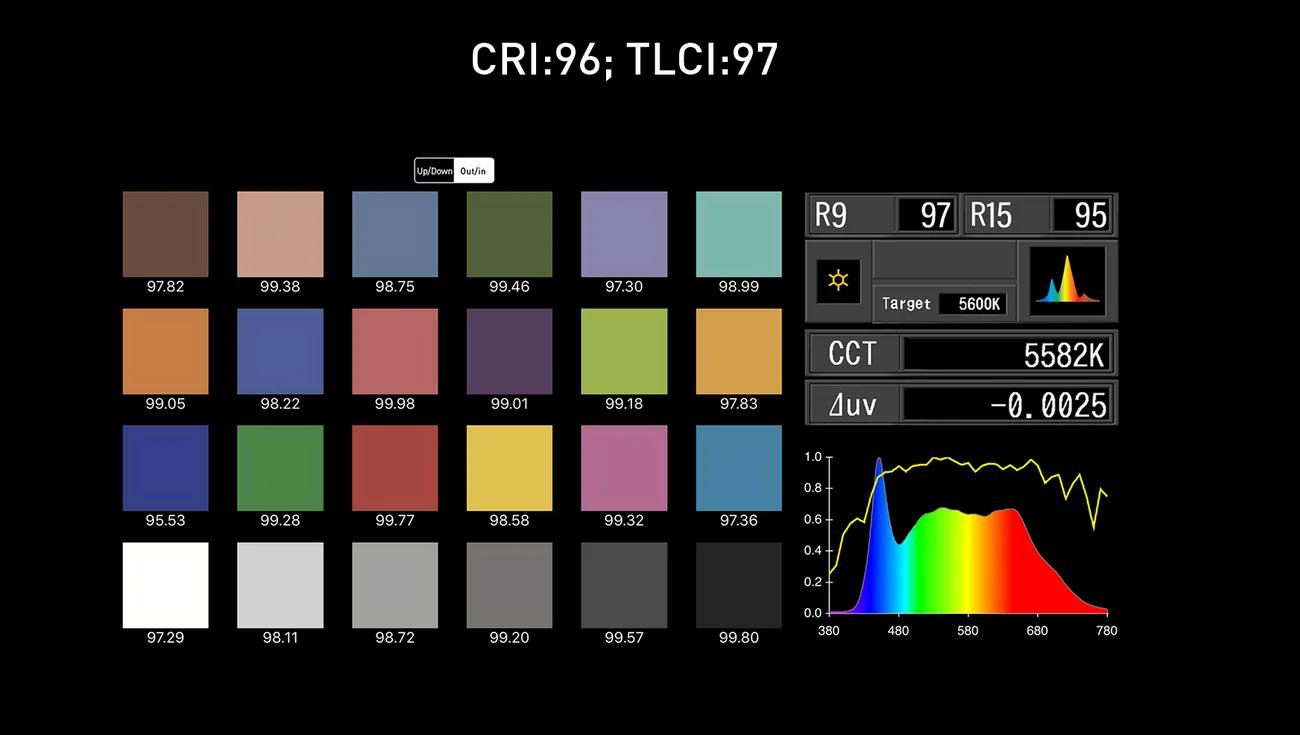
Task: Click the CCT 5582K readout
Action: pyautogui.click(x=1005, y=354)
